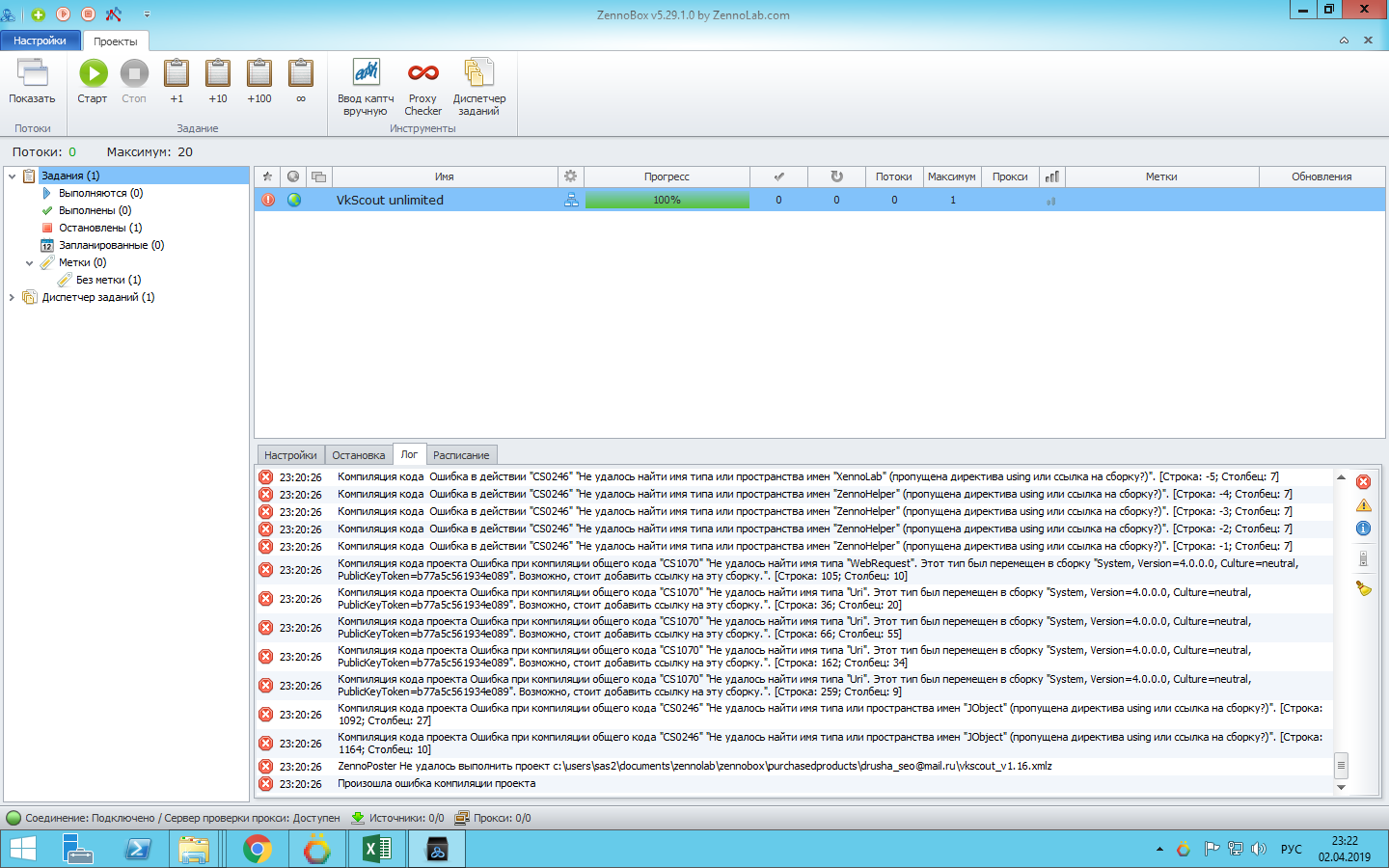Viewport: 1389px width, 868px height.
Task: Select the Лог tab in bottom panel
Action: (x=409, y=454)
